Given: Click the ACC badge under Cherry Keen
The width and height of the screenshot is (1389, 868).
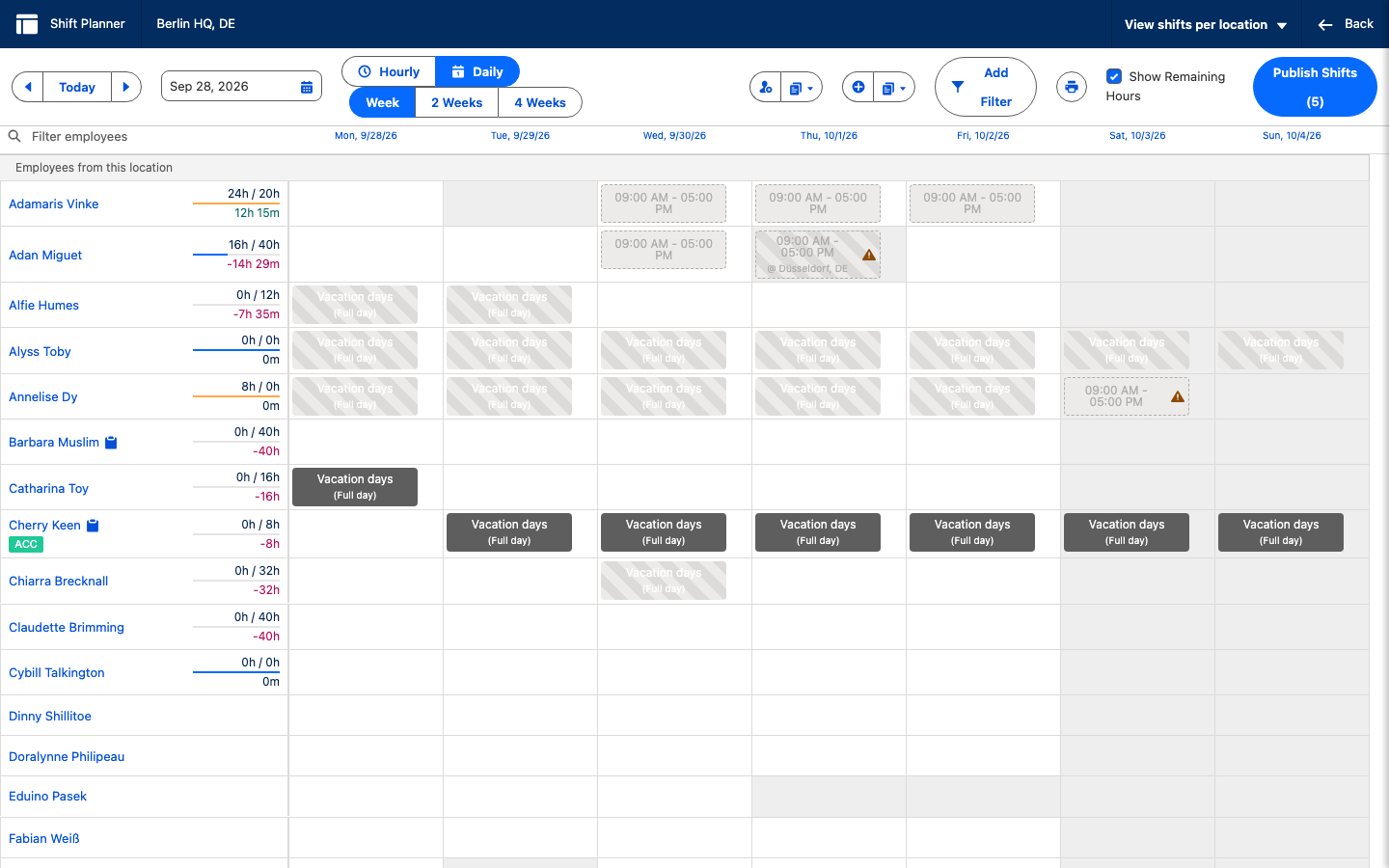Looking at the screenshot, I should (26, 544).
